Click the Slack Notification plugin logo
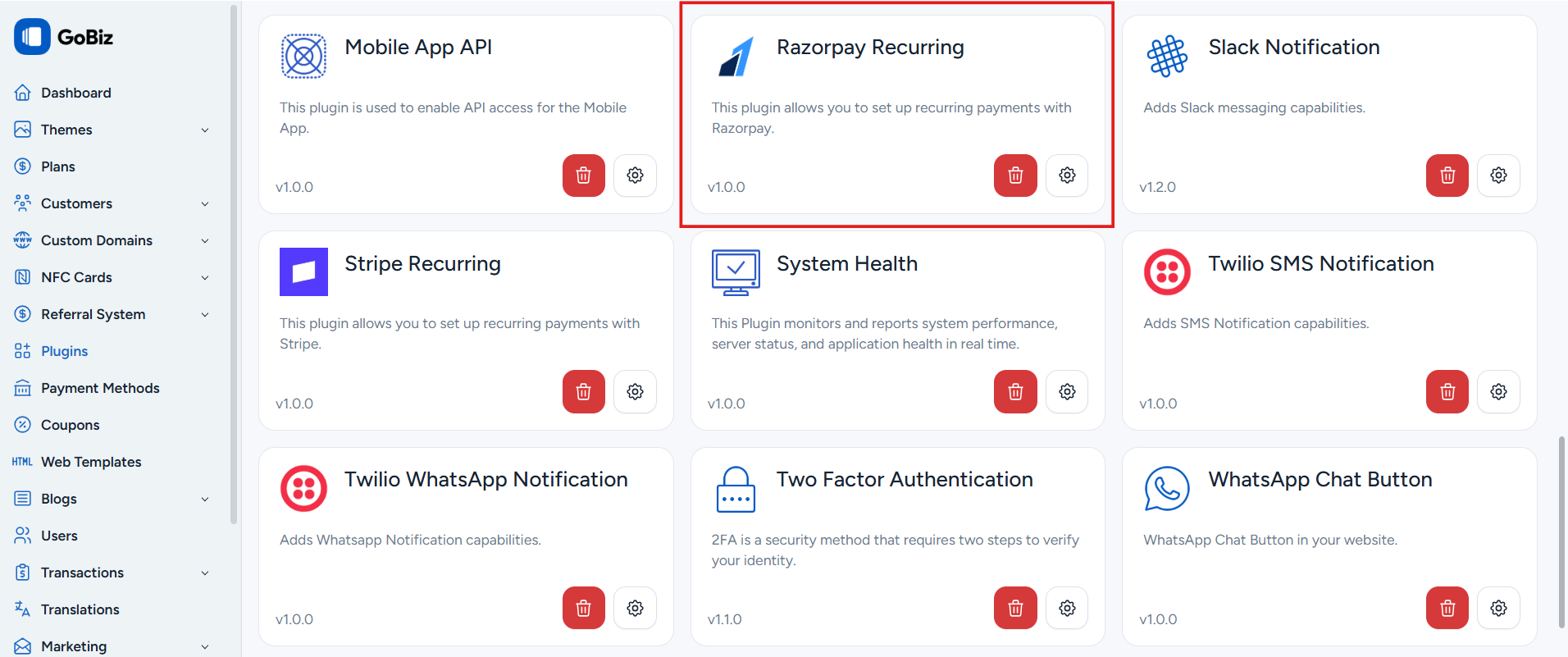This screenshot has height=657, width=1568. point(1167,56)
